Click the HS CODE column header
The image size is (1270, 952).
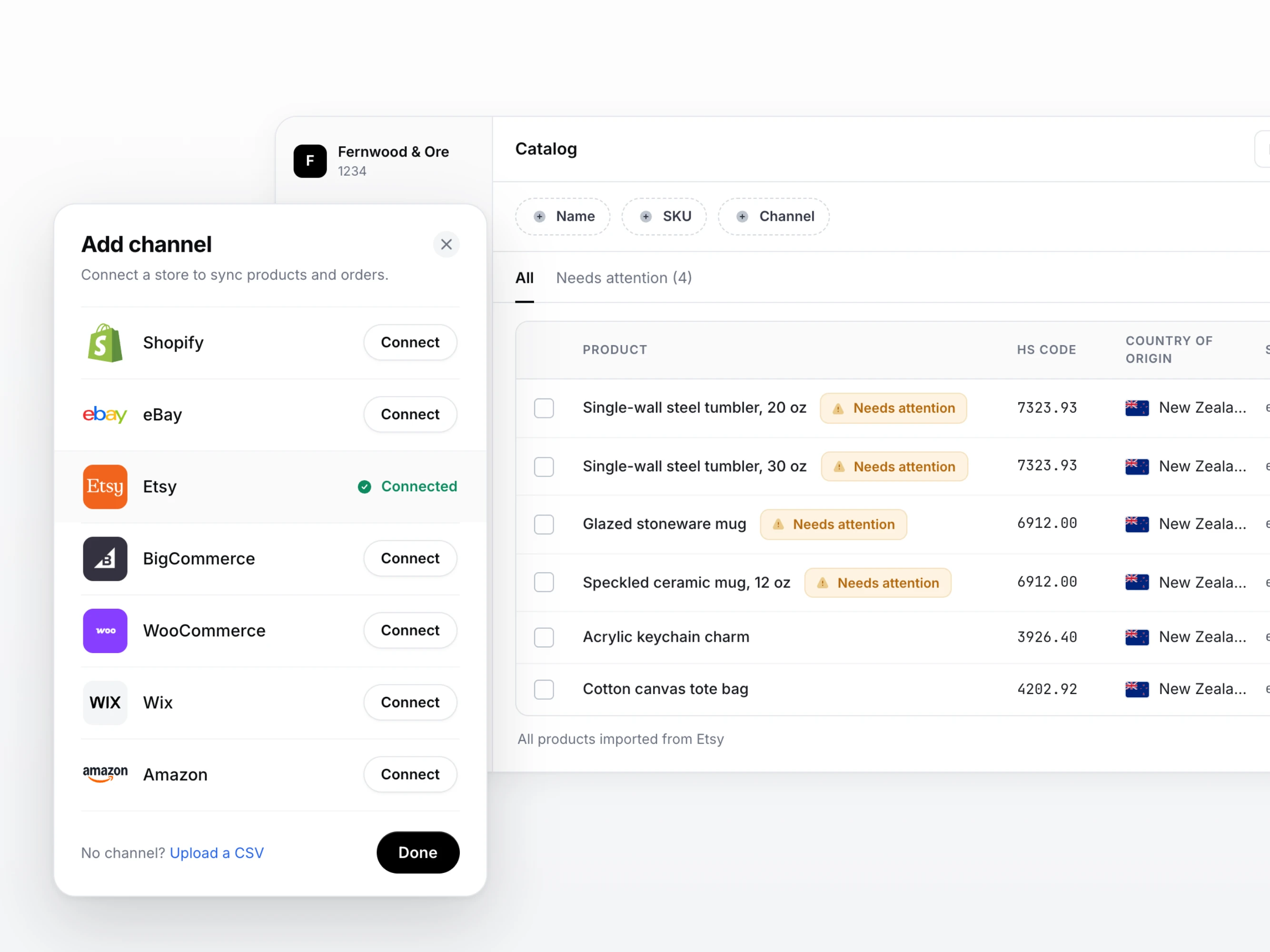click(1047, 350)
